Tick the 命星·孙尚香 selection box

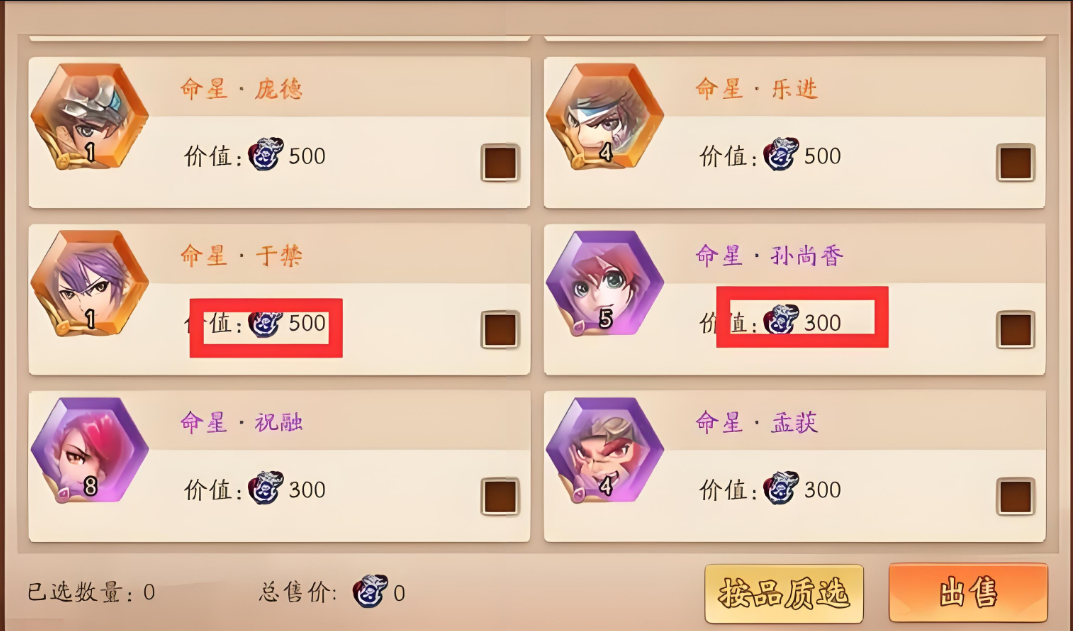pyautogui.click(x=1016, y=330)
